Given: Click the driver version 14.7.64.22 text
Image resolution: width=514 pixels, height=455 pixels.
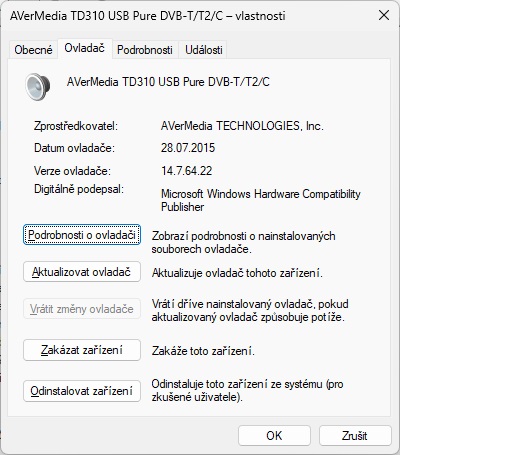Looking at the screenshot, I should coord(187,171).
